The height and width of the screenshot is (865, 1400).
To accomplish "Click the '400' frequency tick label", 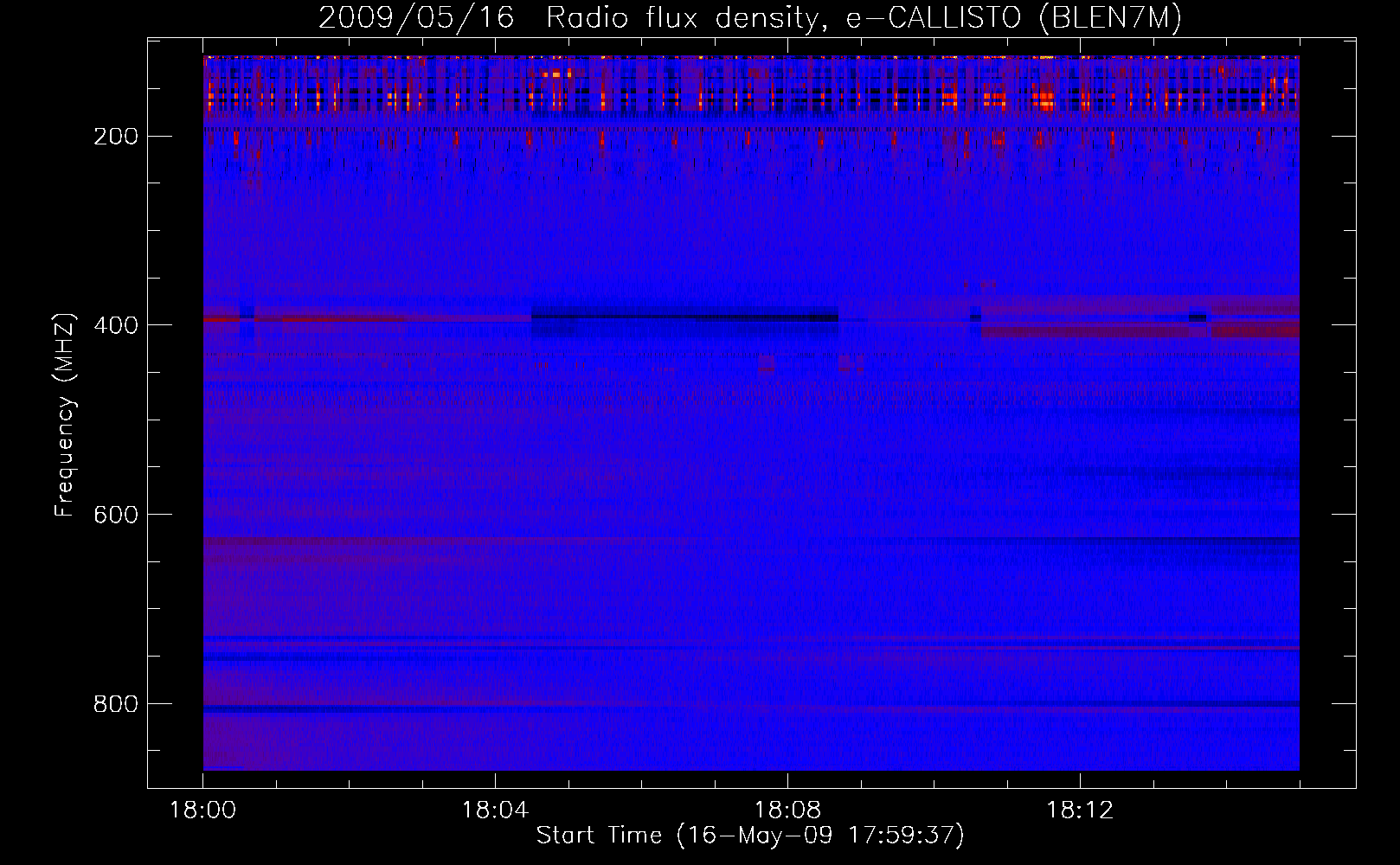I will point(116,325).
